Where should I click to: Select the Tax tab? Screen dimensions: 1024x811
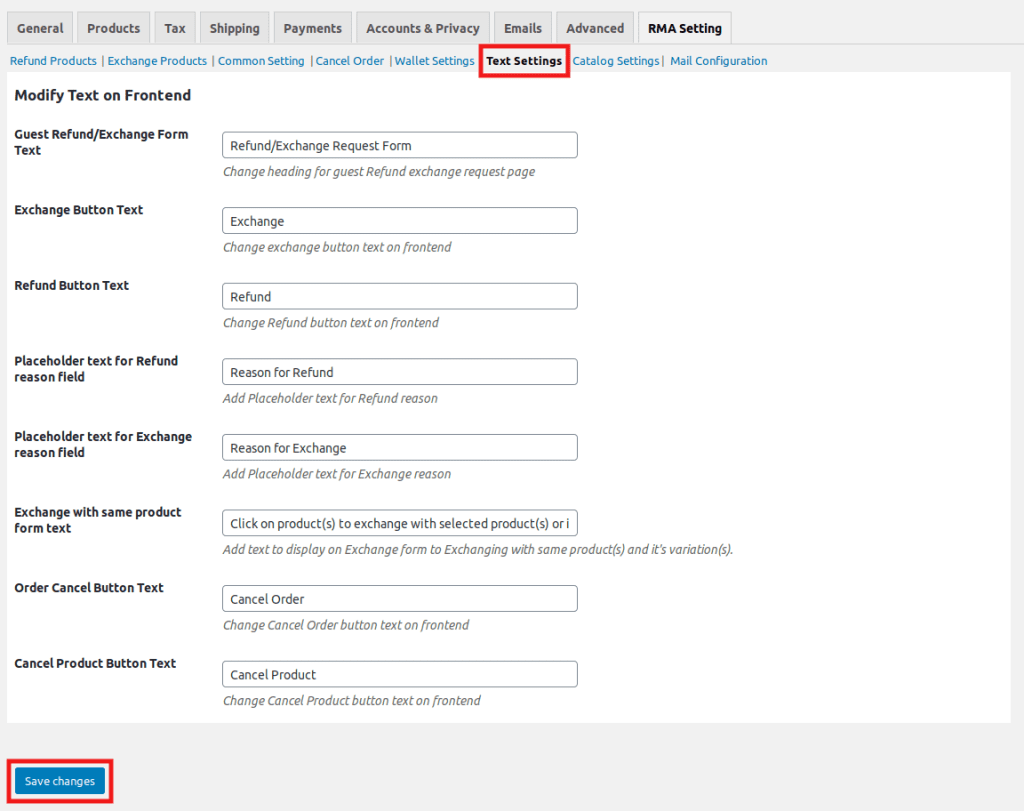click(174, 27)
